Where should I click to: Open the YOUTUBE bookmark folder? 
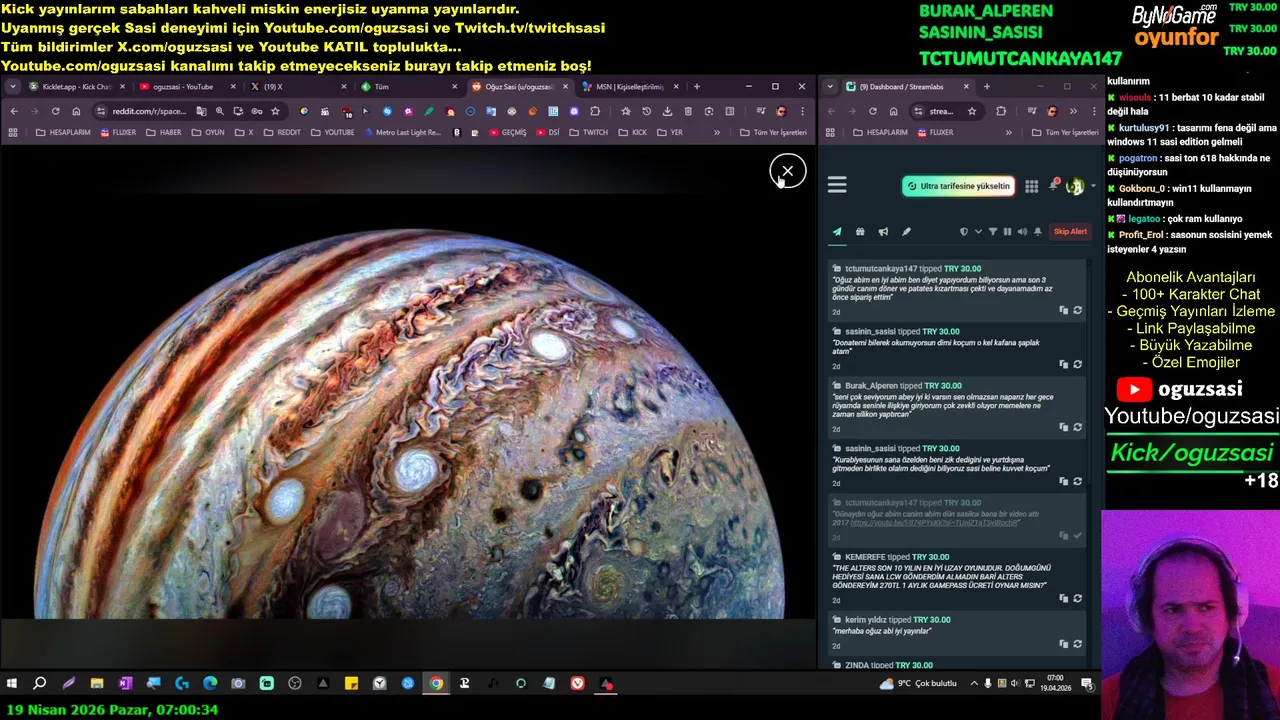click(332, 132)
